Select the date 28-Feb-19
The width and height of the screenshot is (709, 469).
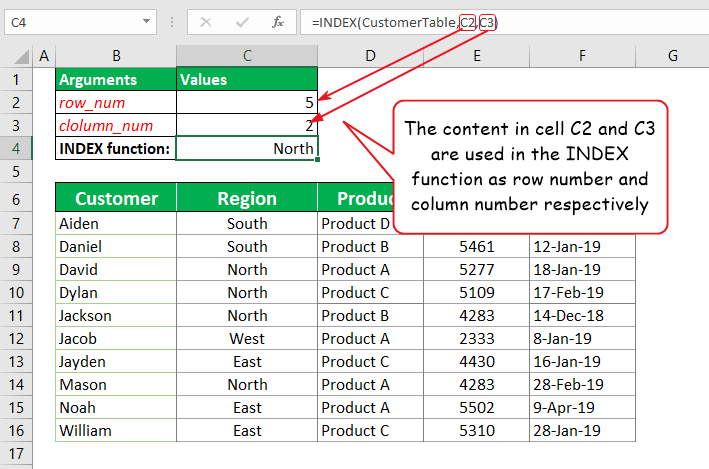pos(582,385)
